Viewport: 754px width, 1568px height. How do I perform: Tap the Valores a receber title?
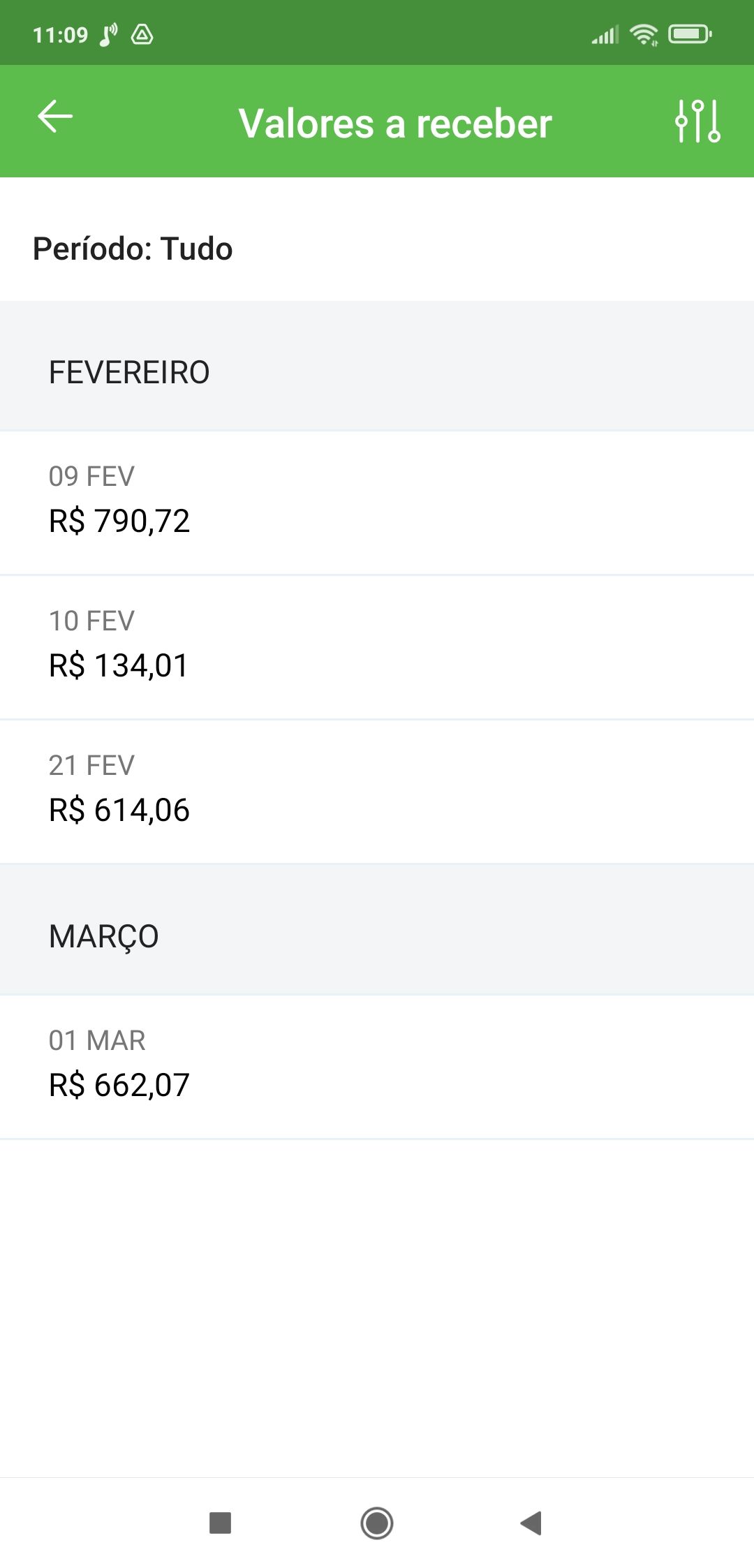395,124
